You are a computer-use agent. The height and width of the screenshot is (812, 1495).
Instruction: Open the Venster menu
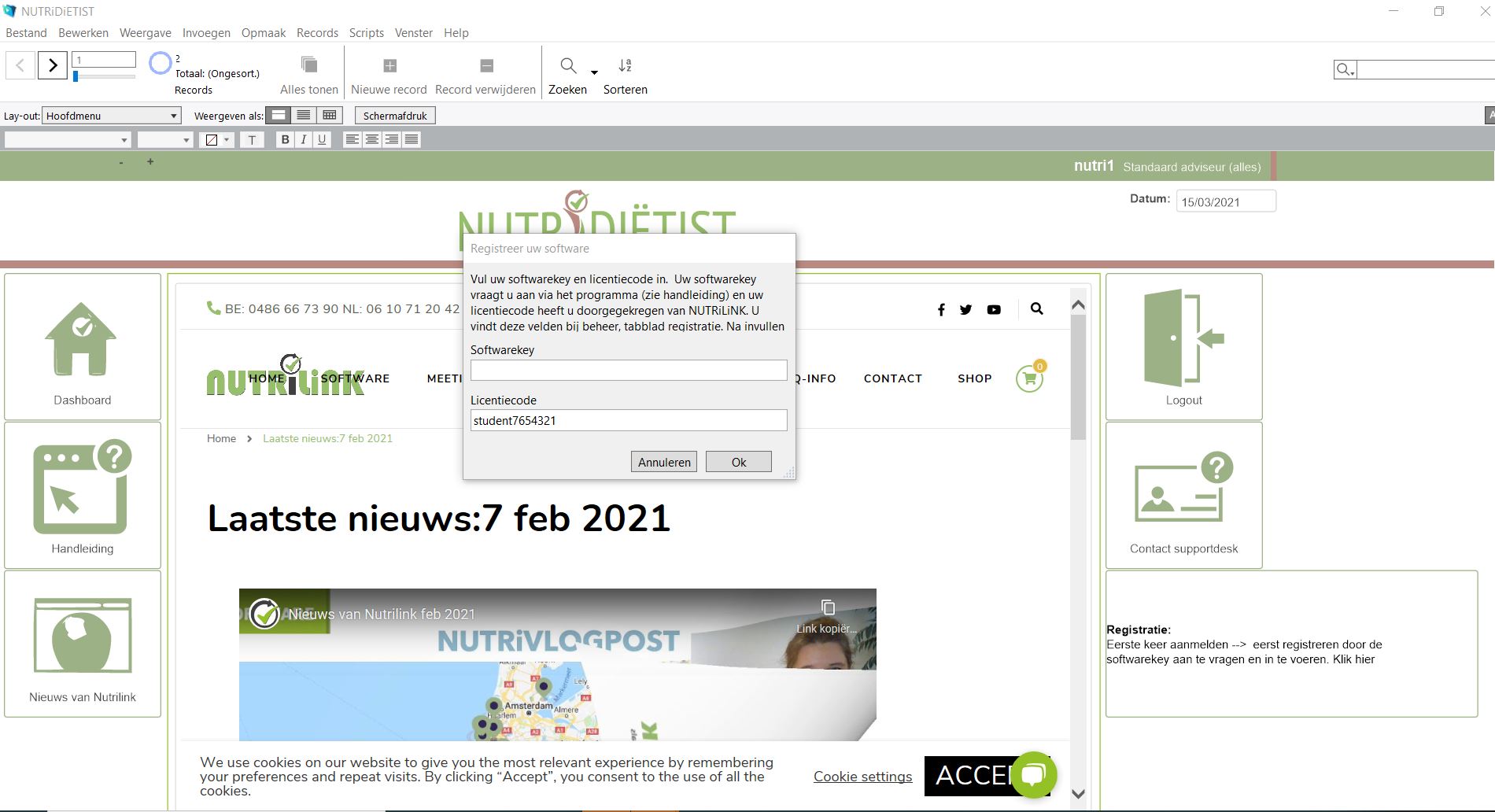(x=414, y=33)
